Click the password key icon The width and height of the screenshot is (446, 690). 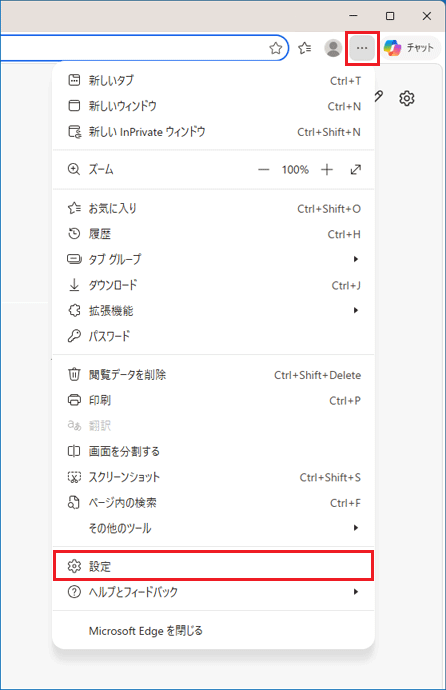point(74,336)
